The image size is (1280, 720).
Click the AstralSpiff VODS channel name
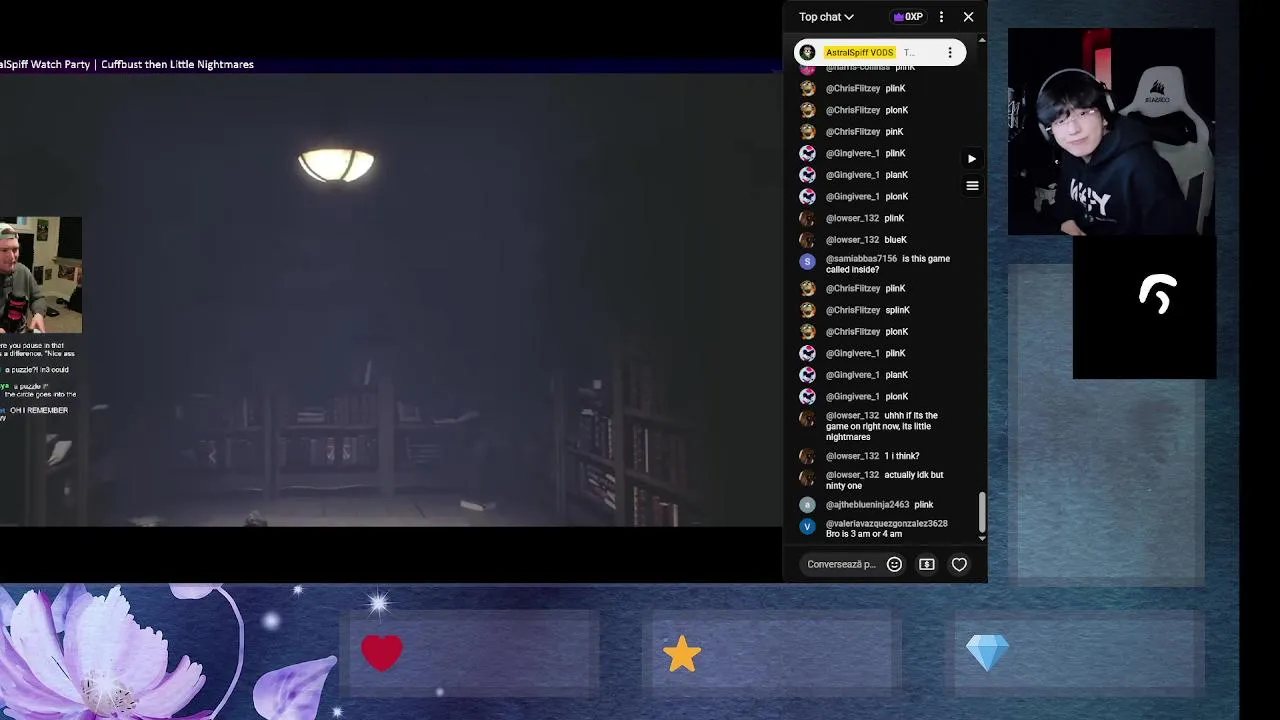860,53
